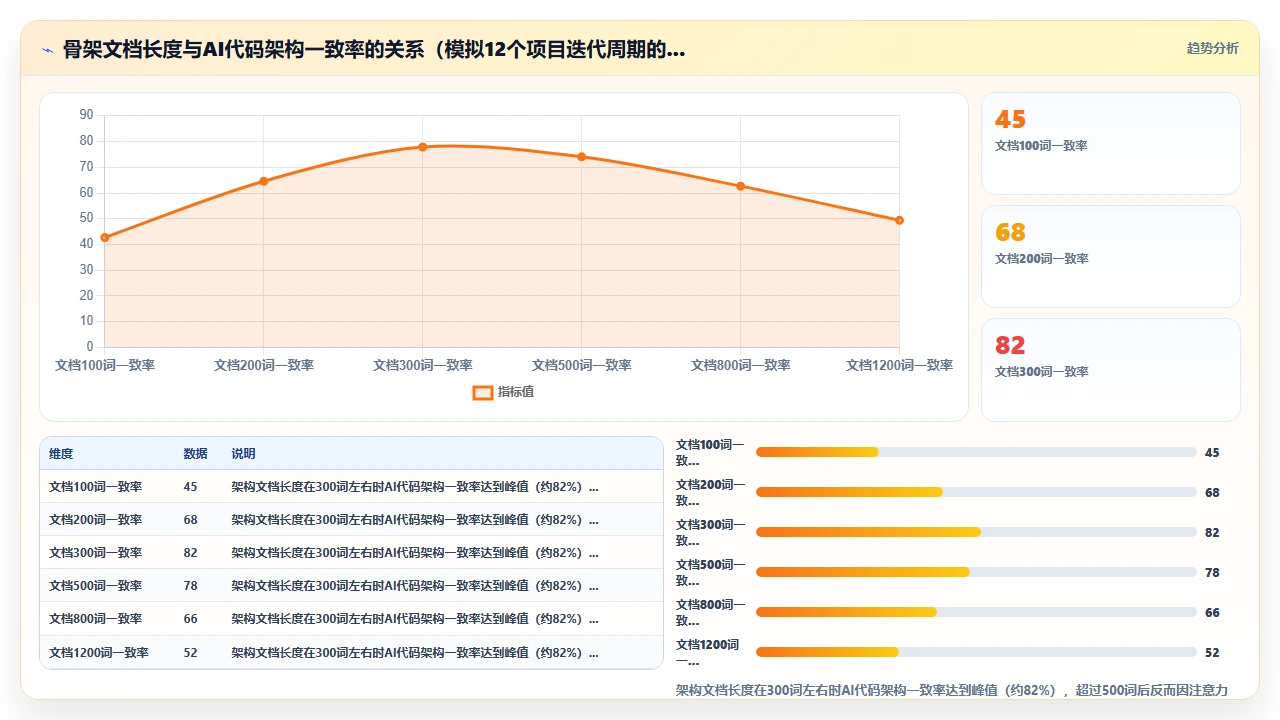Open the stat card showing 45

click(x=1110, y=143)
